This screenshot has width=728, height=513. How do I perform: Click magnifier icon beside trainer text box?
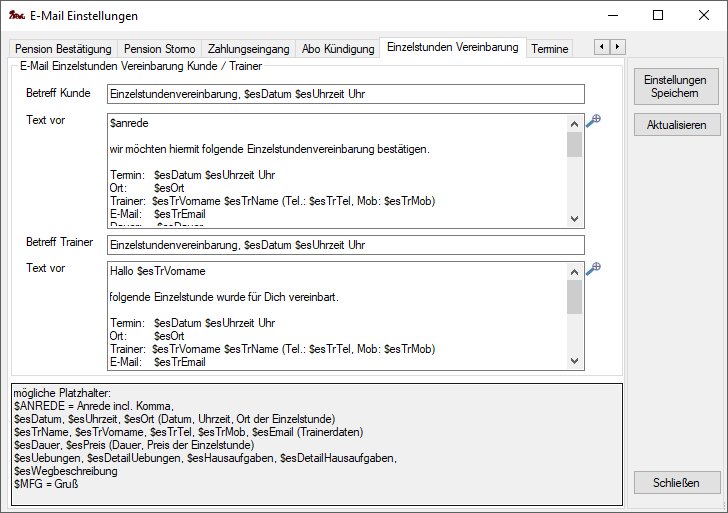click(x=592, y=269)
